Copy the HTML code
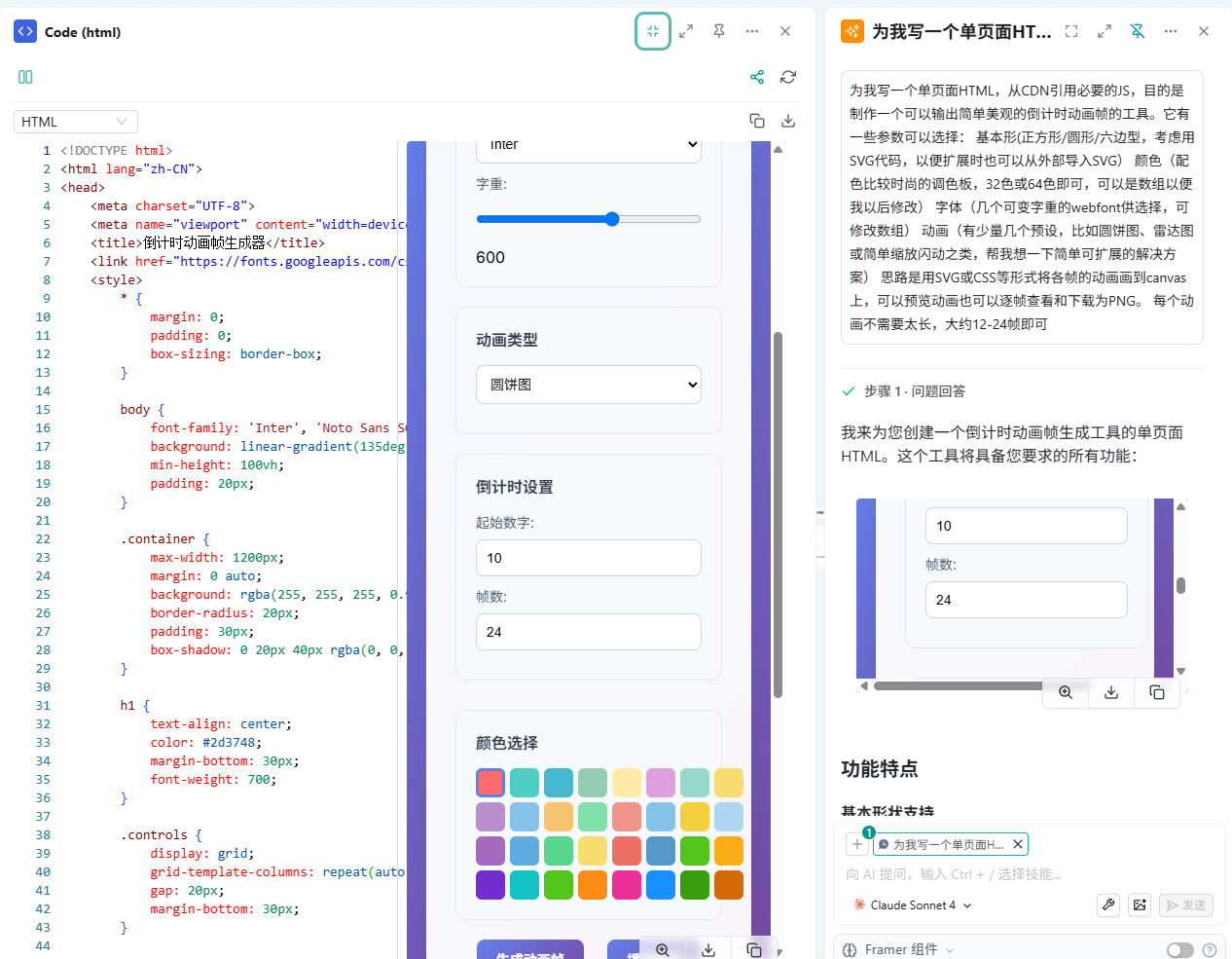The image size is (1232, 959). point(757,121)
